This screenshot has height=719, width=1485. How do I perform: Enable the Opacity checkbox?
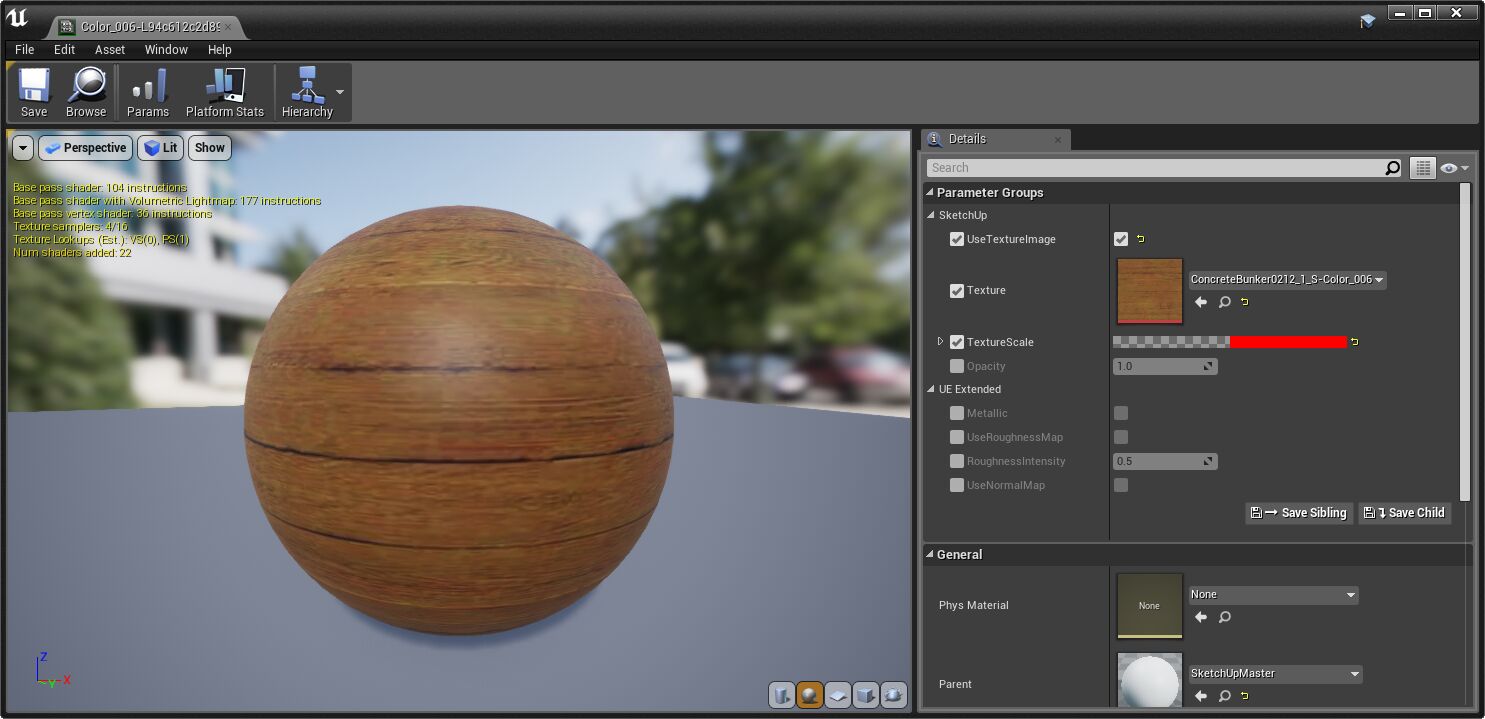pos(957,366)
